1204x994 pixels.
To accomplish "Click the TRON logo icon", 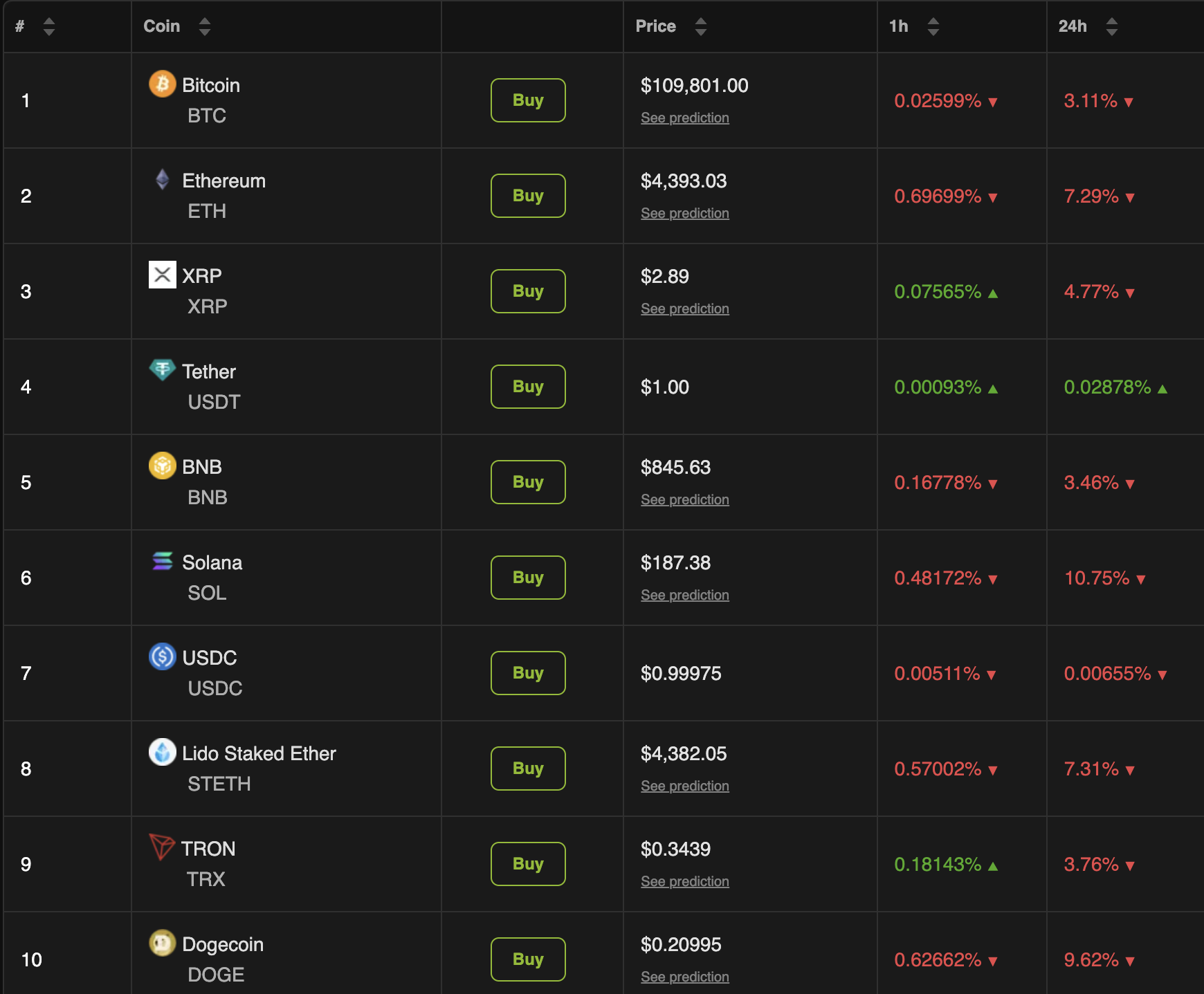I will (x=162, y=847).
